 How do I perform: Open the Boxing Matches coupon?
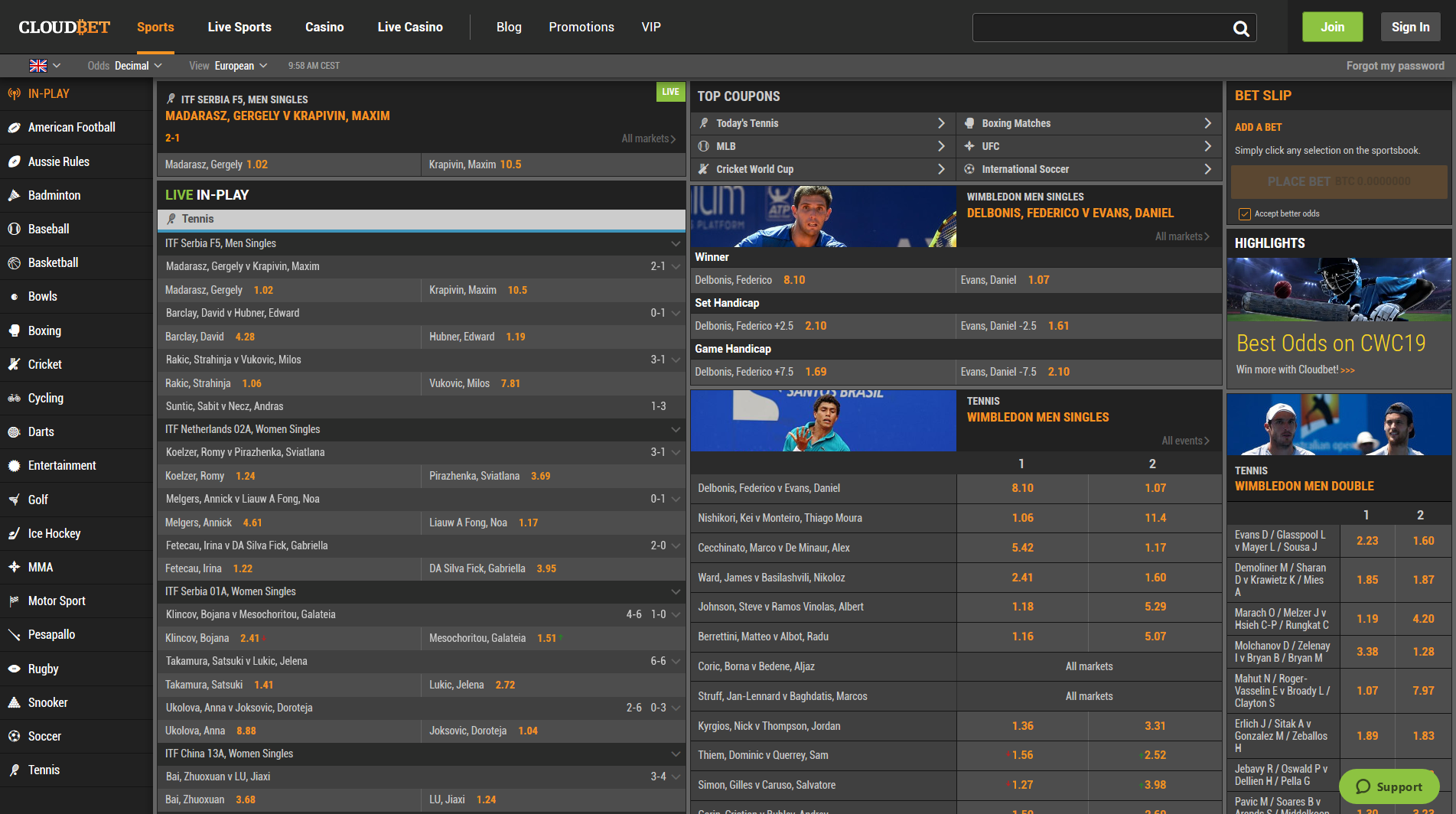[1089, 123]
